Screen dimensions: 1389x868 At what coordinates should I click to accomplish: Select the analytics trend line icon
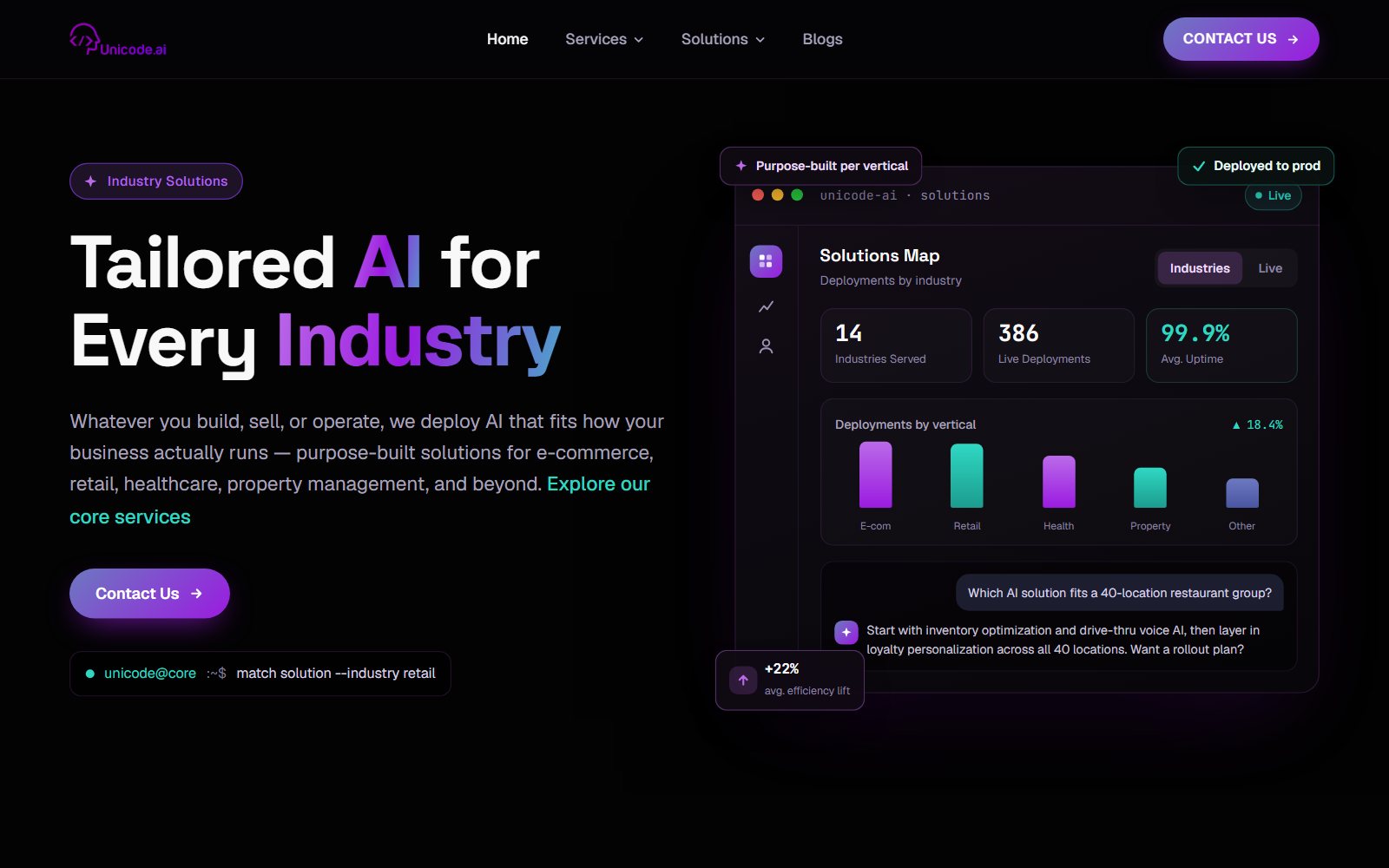pos(766,306)
